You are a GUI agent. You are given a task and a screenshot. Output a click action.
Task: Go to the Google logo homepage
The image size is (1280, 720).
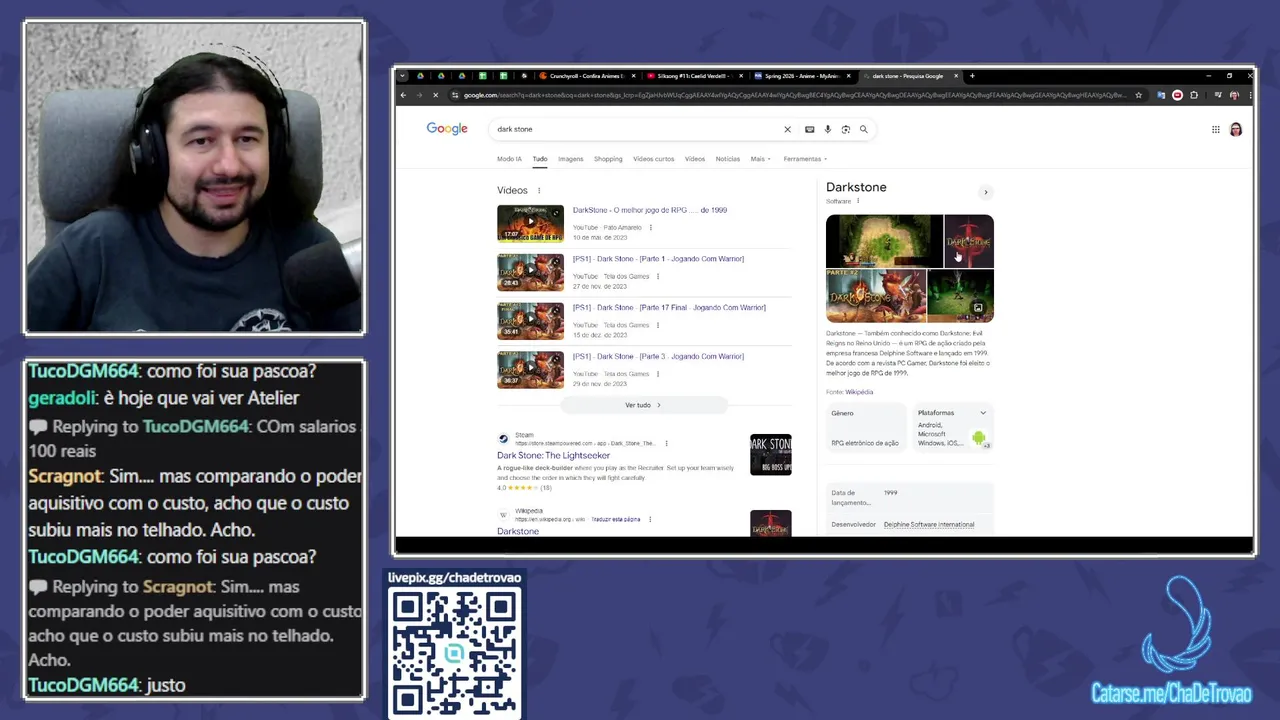point(447,129)
